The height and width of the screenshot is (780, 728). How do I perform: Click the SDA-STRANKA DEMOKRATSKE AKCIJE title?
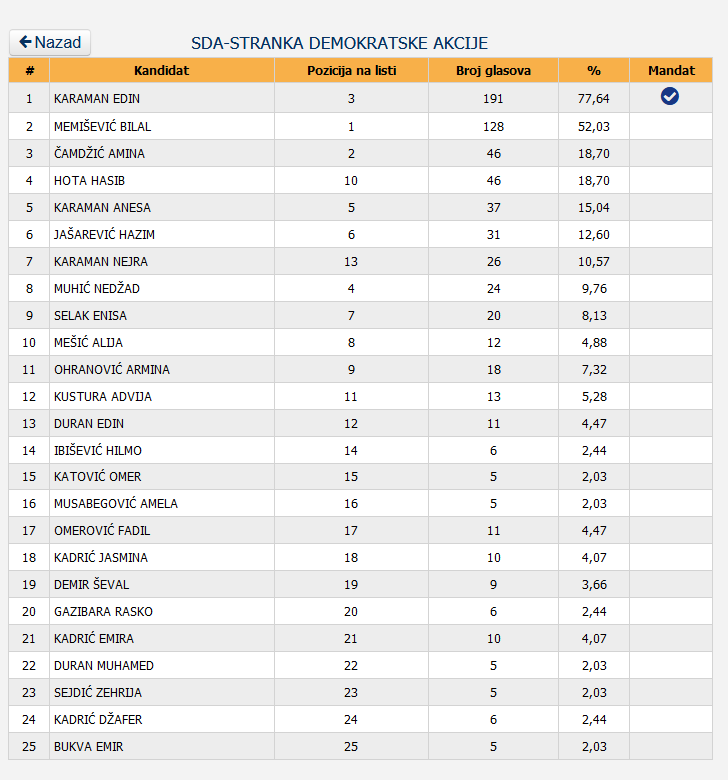pos(339,43)
